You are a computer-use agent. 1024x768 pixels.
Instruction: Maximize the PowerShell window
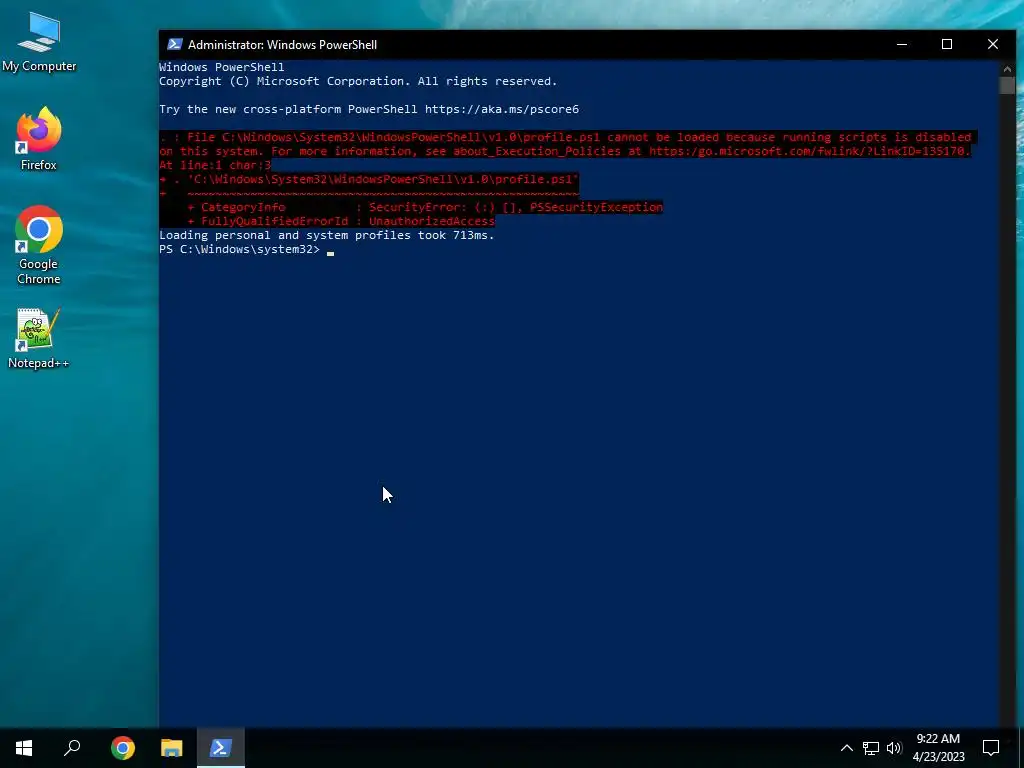click(x=947, y=44)
